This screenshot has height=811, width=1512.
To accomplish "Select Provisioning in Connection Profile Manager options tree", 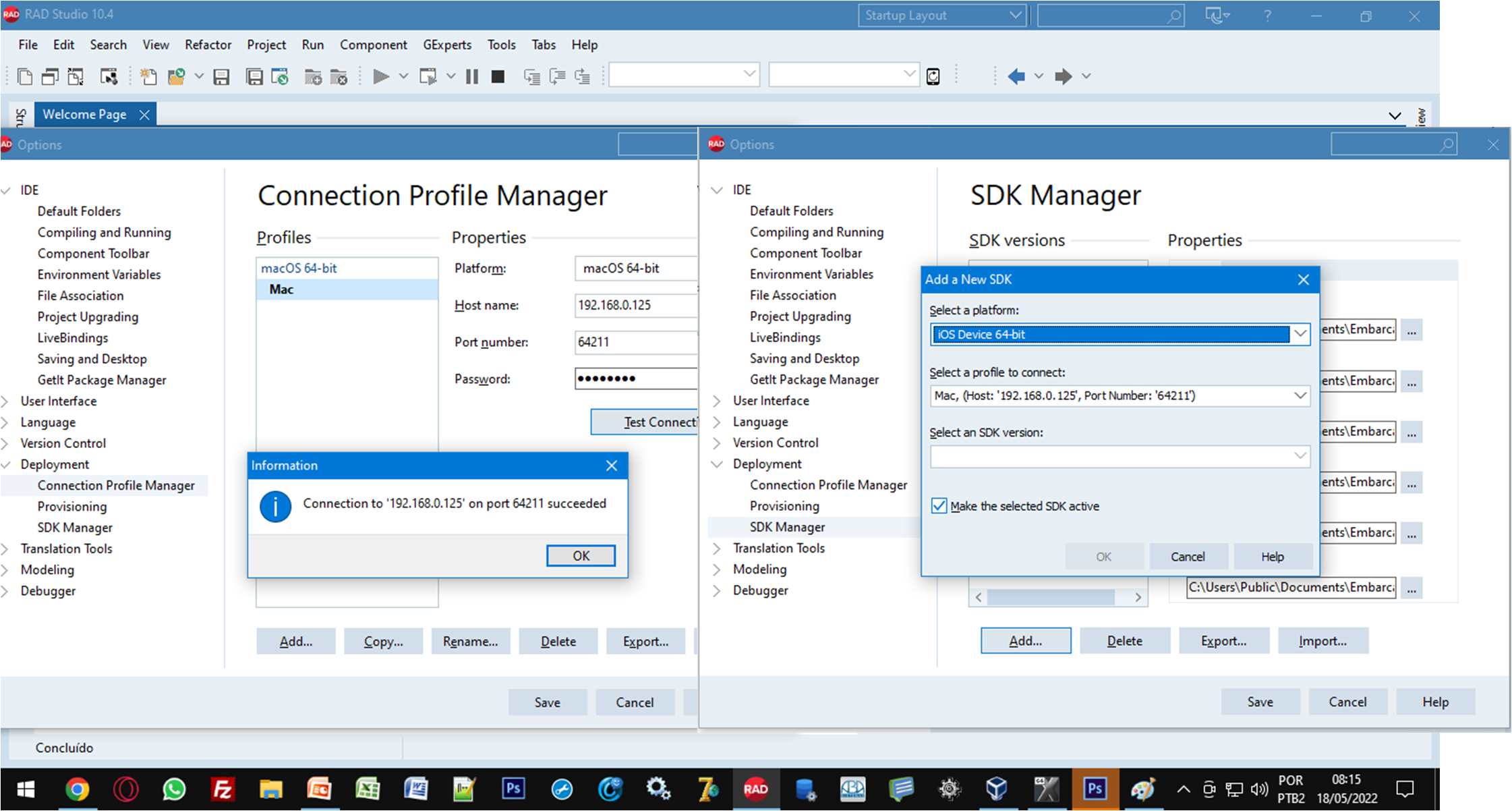I will 72,507.
